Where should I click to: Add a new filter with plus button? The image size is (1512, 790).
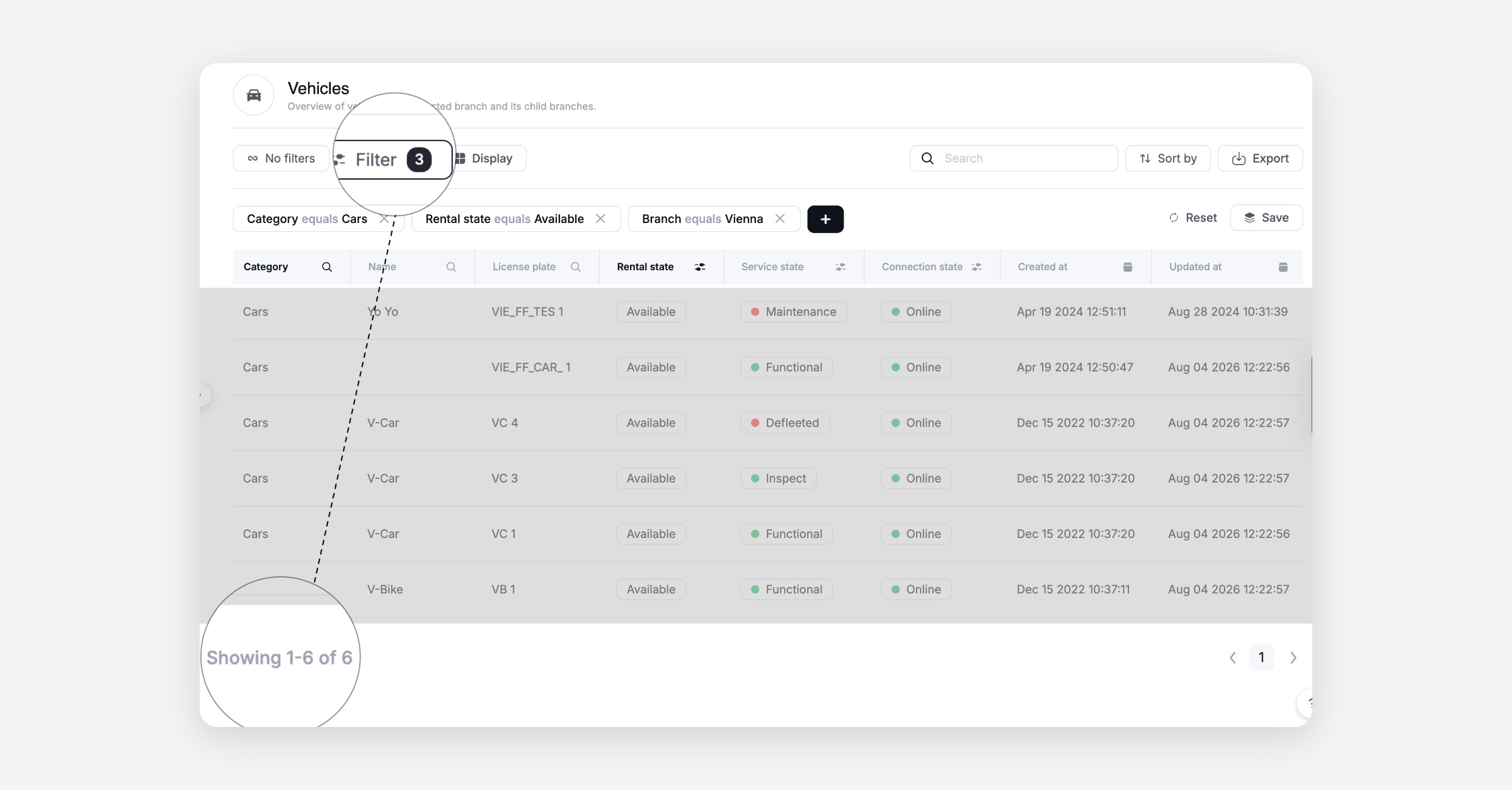click(825, 219)
